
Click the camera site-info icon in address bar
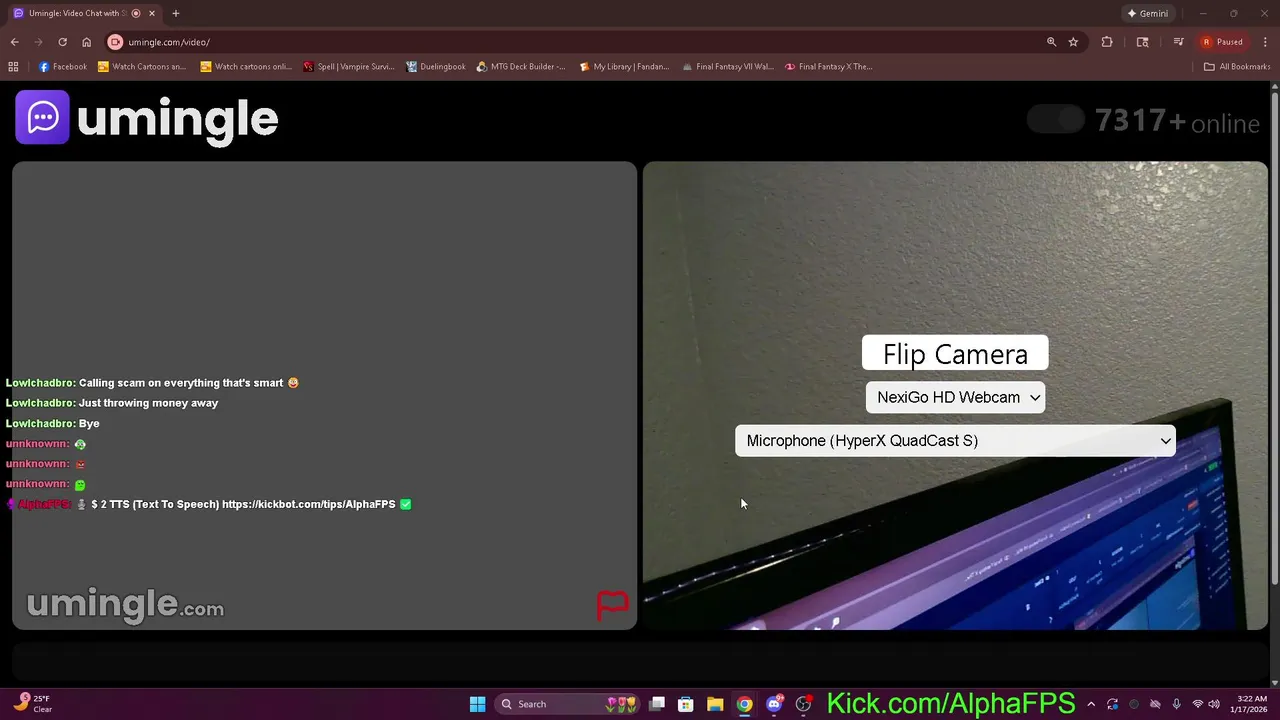pos(115,42)
